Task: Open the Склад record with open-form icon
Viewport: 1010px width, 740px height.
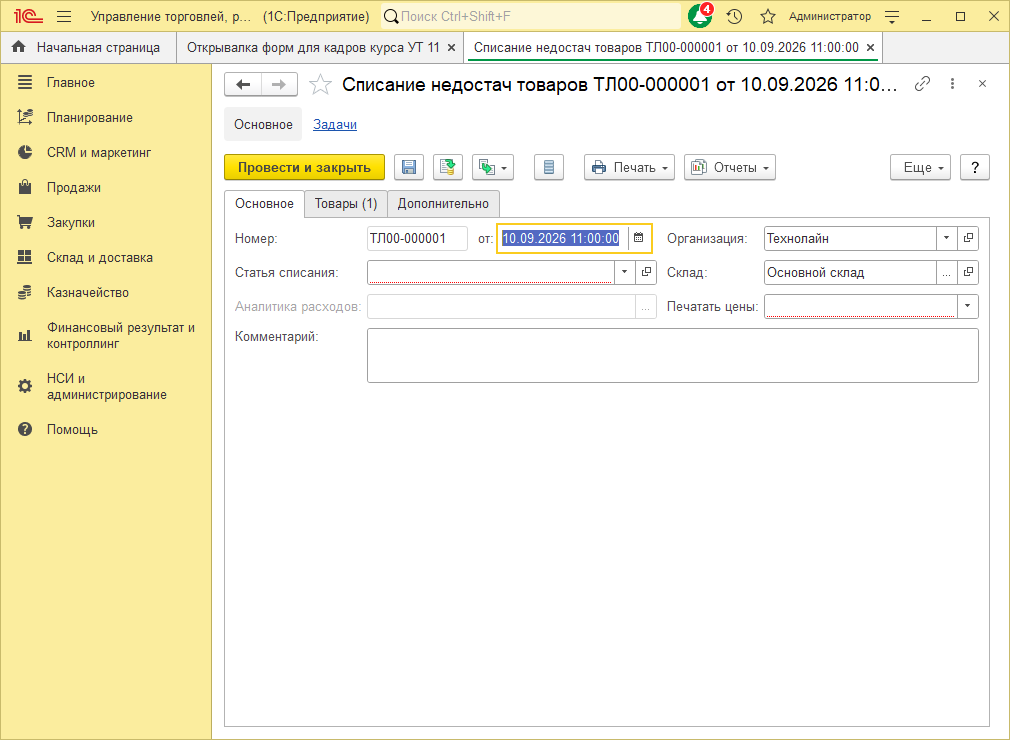Action: pos(967,272)
